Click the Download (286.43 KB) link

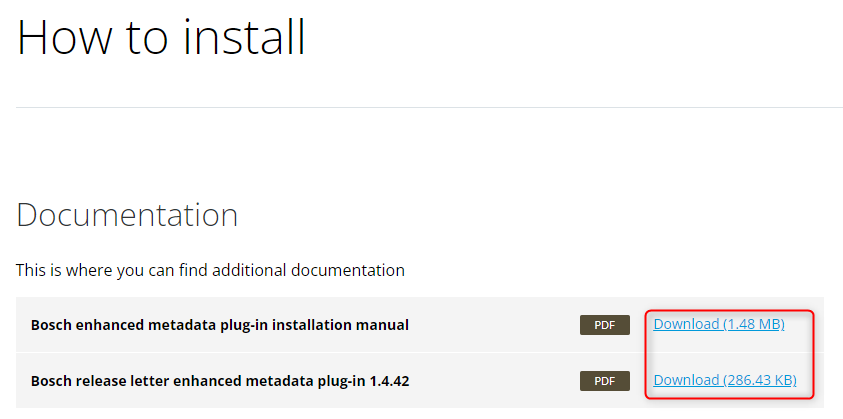click(x=724, y=380)
